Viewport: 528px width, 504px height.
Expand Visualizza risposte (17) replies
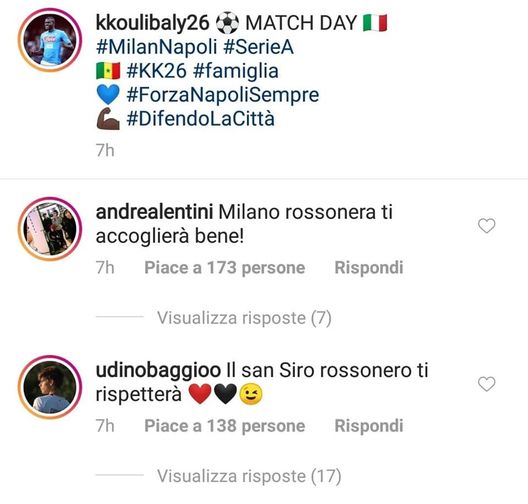tap(249, 476)
